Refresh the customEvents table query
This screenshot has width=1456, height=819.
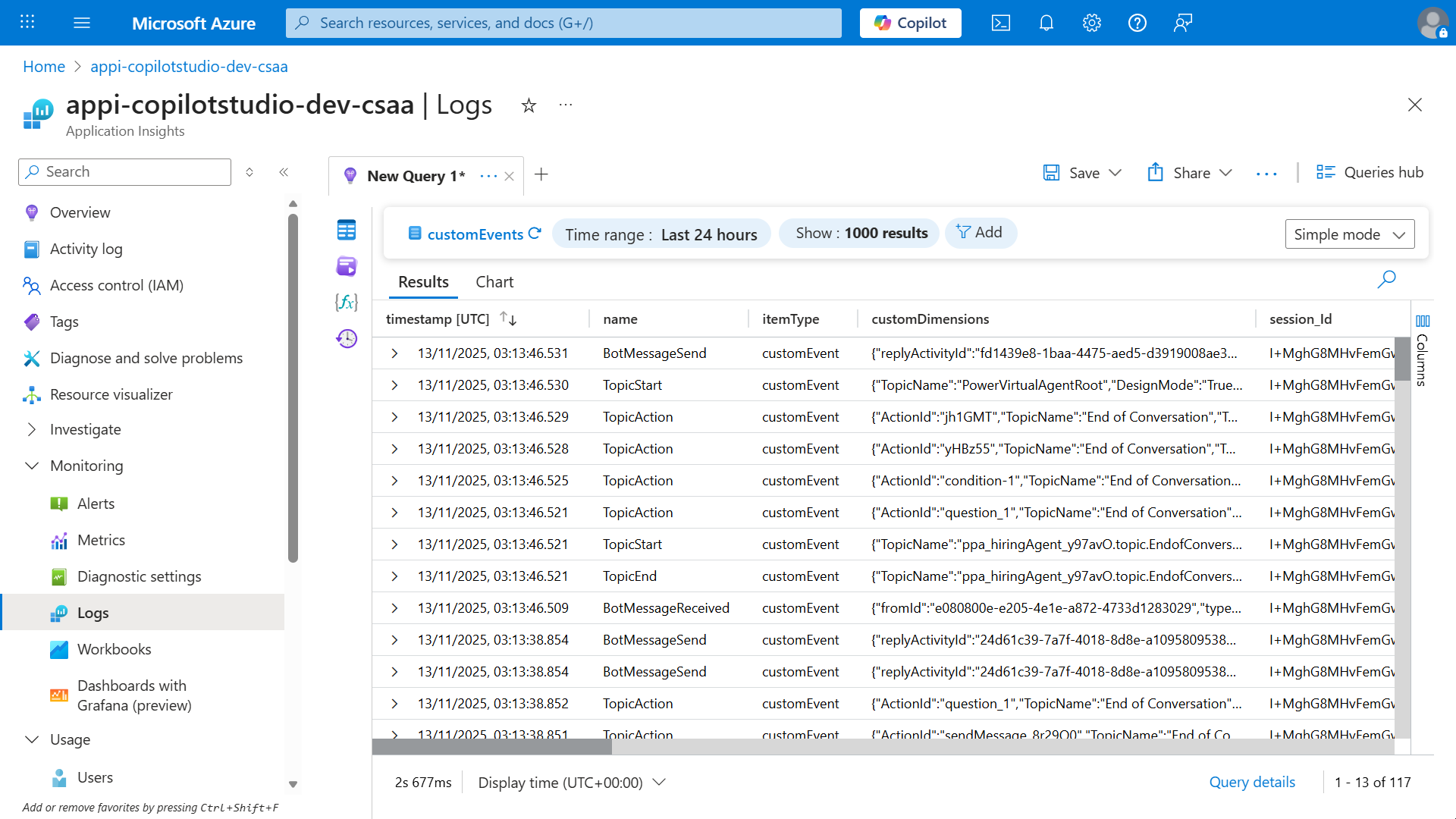535,234
